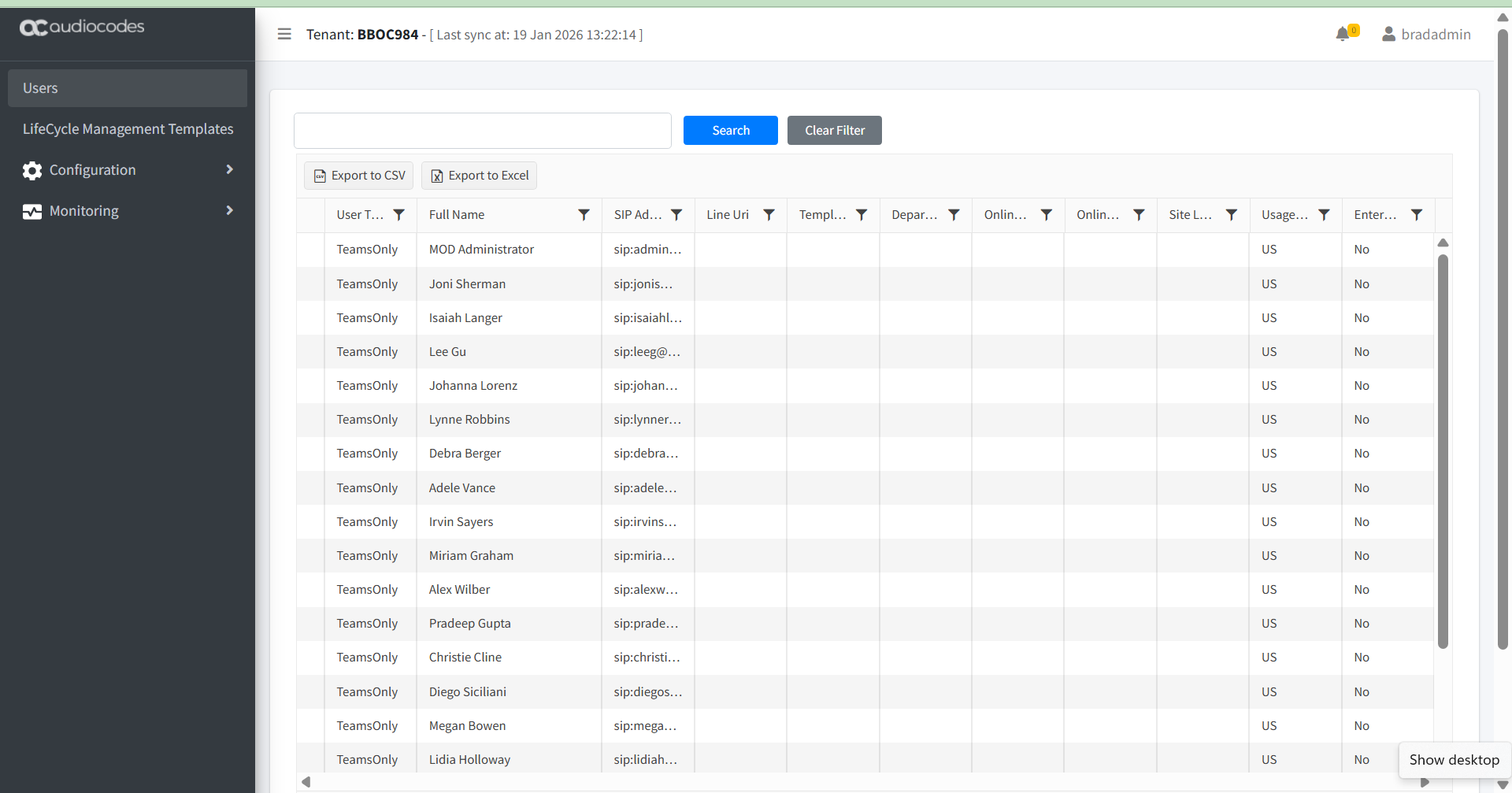The image size is (1512, 793).
Task: Expand the Configuration sidebar menu
Action: 128,170
